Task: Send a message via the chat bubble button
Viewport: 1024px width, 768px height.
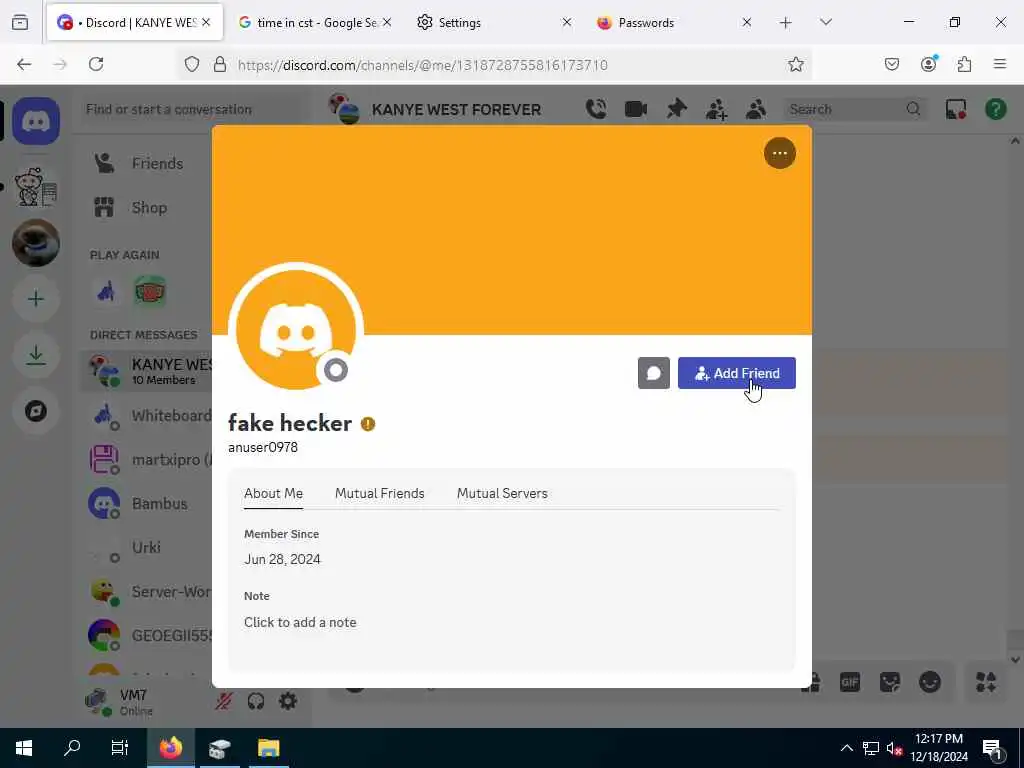Action: click(654, 373)
